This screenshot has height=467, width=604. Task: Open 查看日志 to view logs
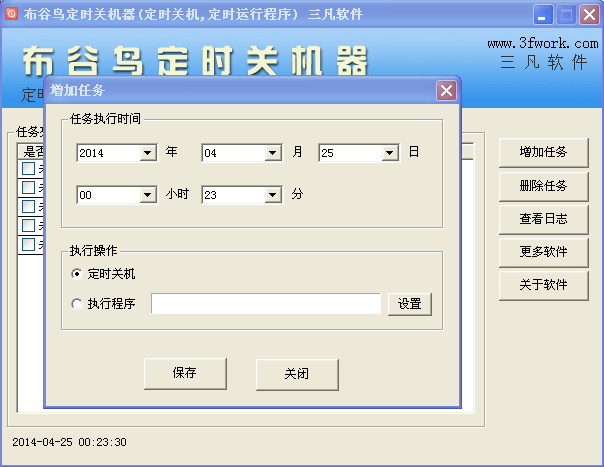(x=543, y=218)
